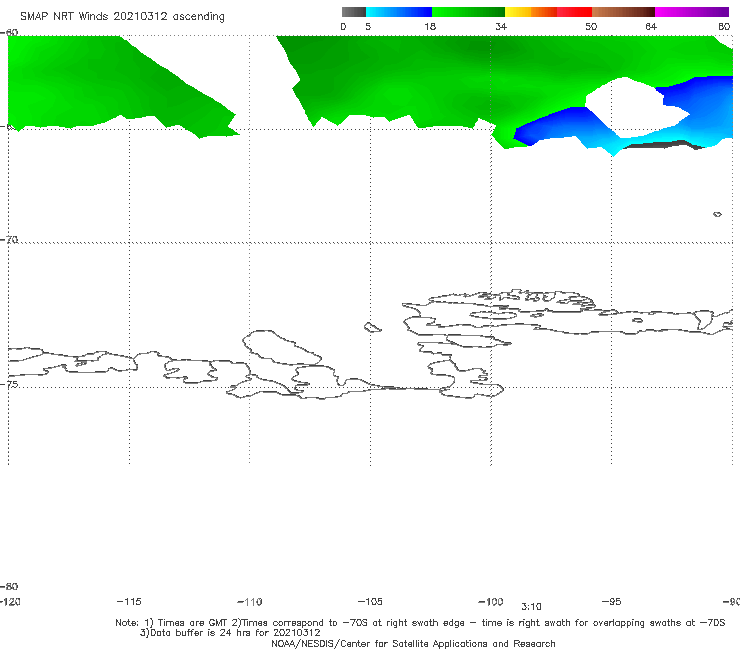Click the large oval island outline near -109
The height and width of the screenshot is (650, 740).
click(x=282, y=347)
